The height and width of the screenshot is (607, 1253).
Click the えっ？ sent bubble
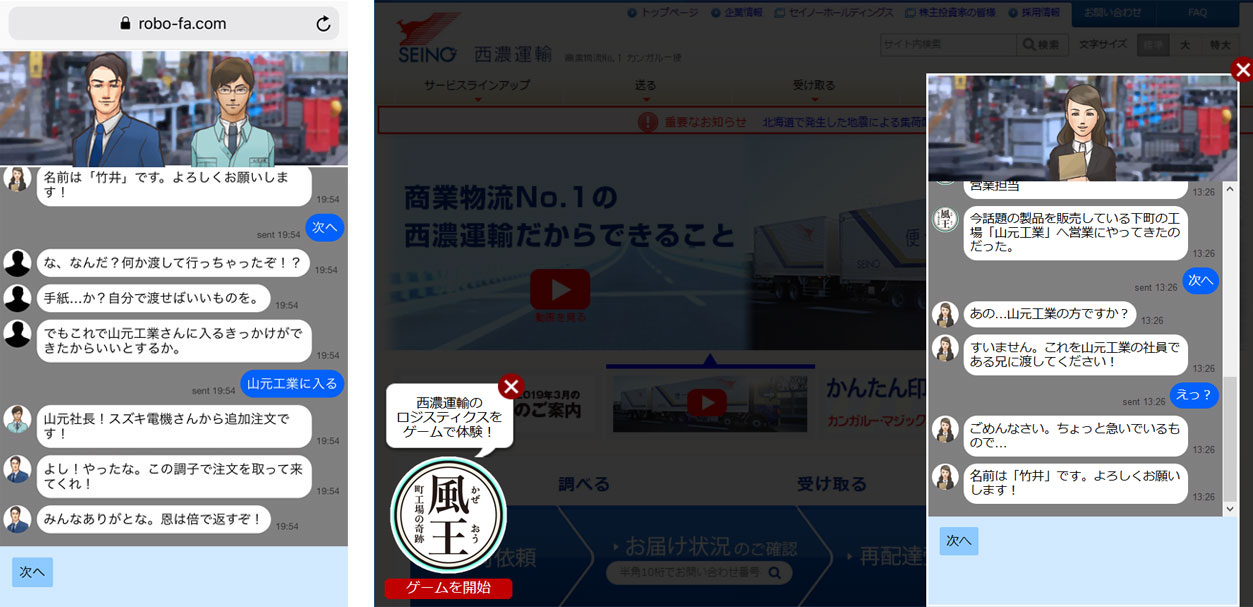[x=1195, y=395]
